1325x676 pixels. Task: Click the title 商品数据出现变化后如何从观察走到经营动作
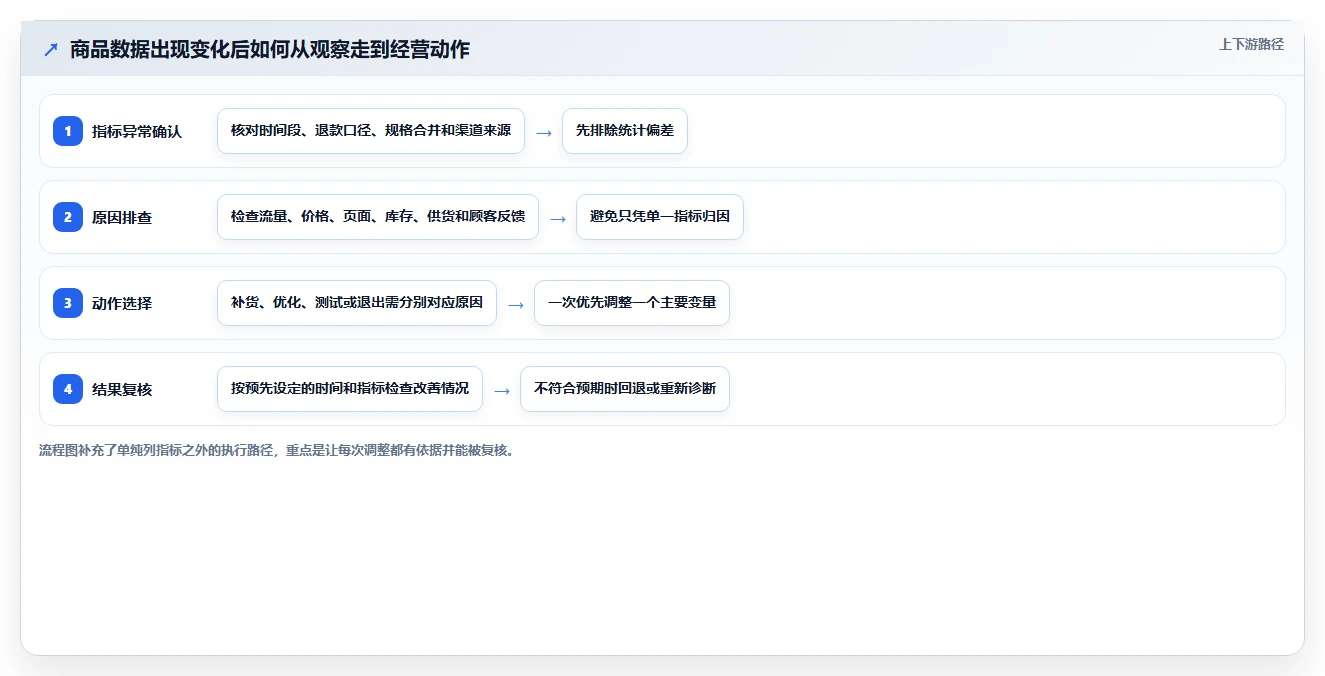click(270, 49)
